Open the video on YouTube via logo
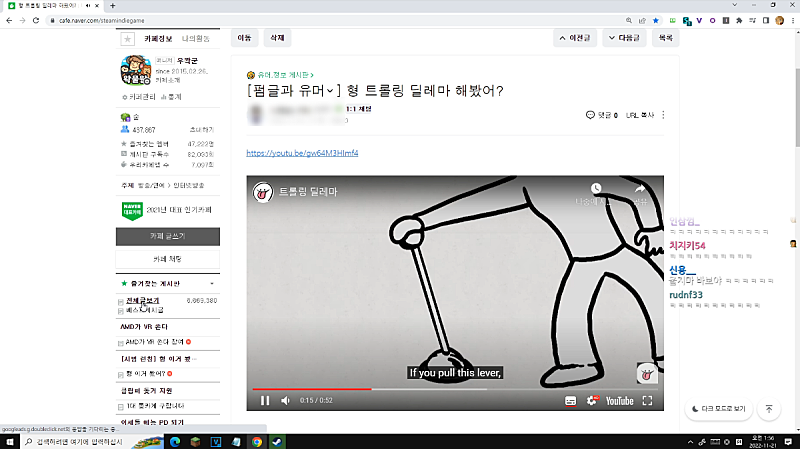800x449 pixels. [x=619, y=401]
